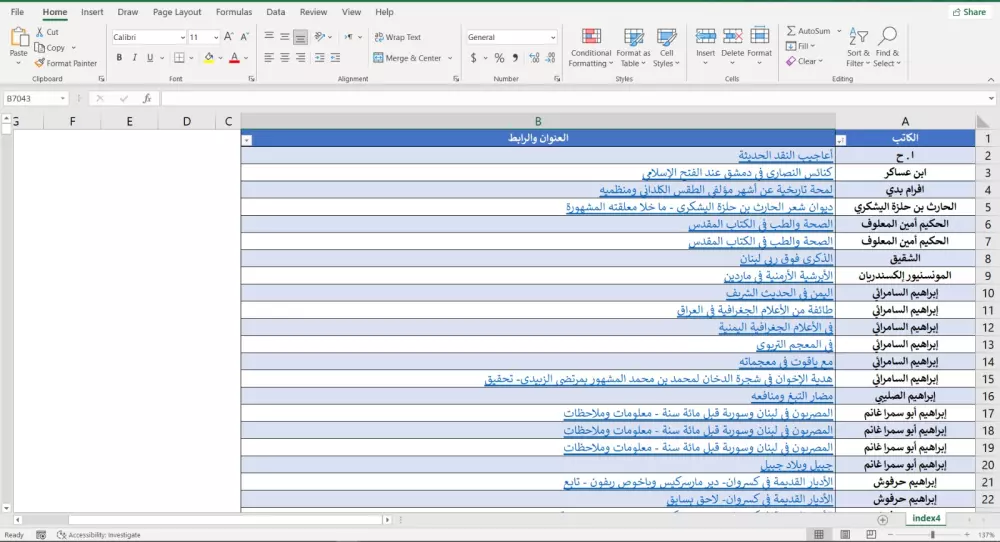This screenshot has width=1000, height=542.
Task: Open Conditional Formatting
Action: (591, 48)
